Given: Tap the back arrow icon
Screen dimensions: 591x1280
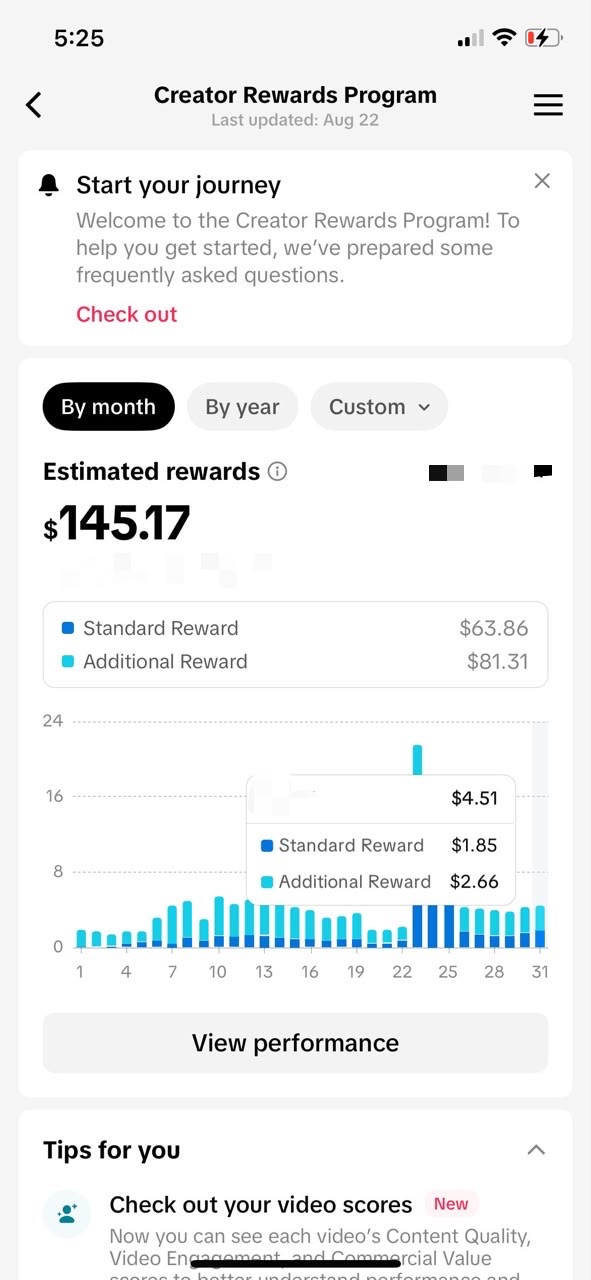Looking at the screenshot, I should pos(34,104).
